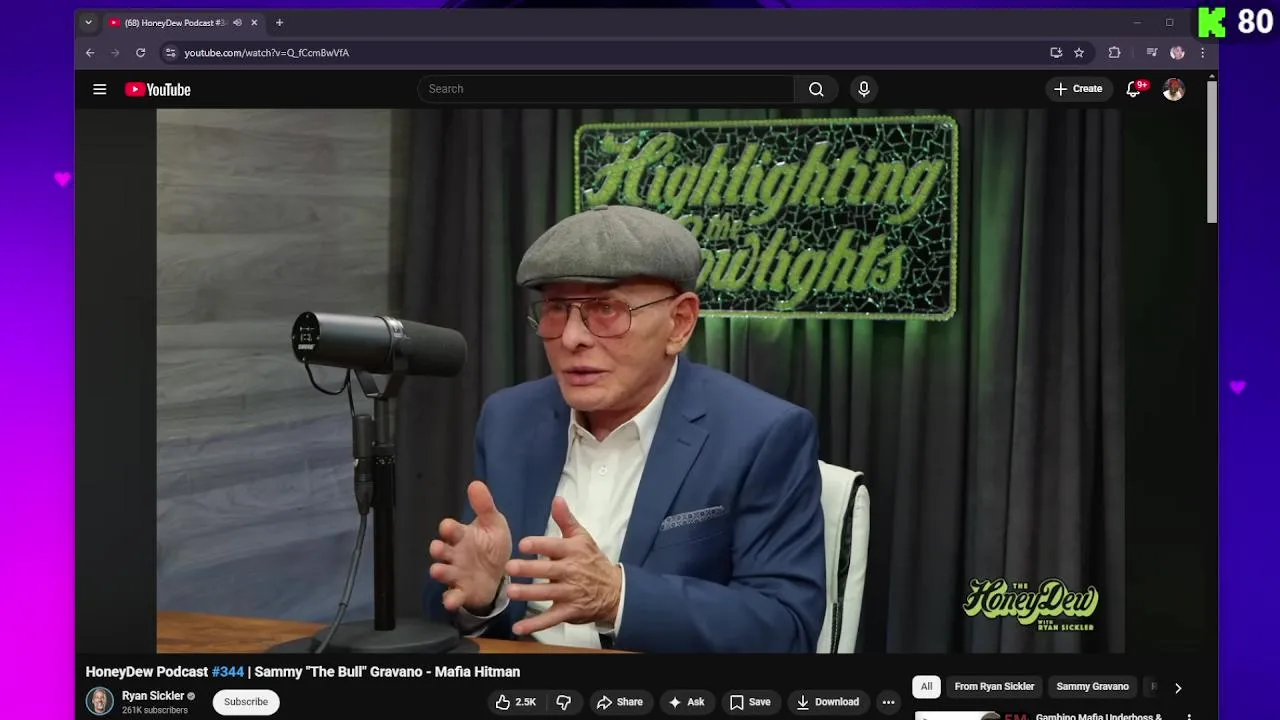
Task: Subscribe to Ryan Sickler channel
Action: pyautogui.click(x=246, y=702)
